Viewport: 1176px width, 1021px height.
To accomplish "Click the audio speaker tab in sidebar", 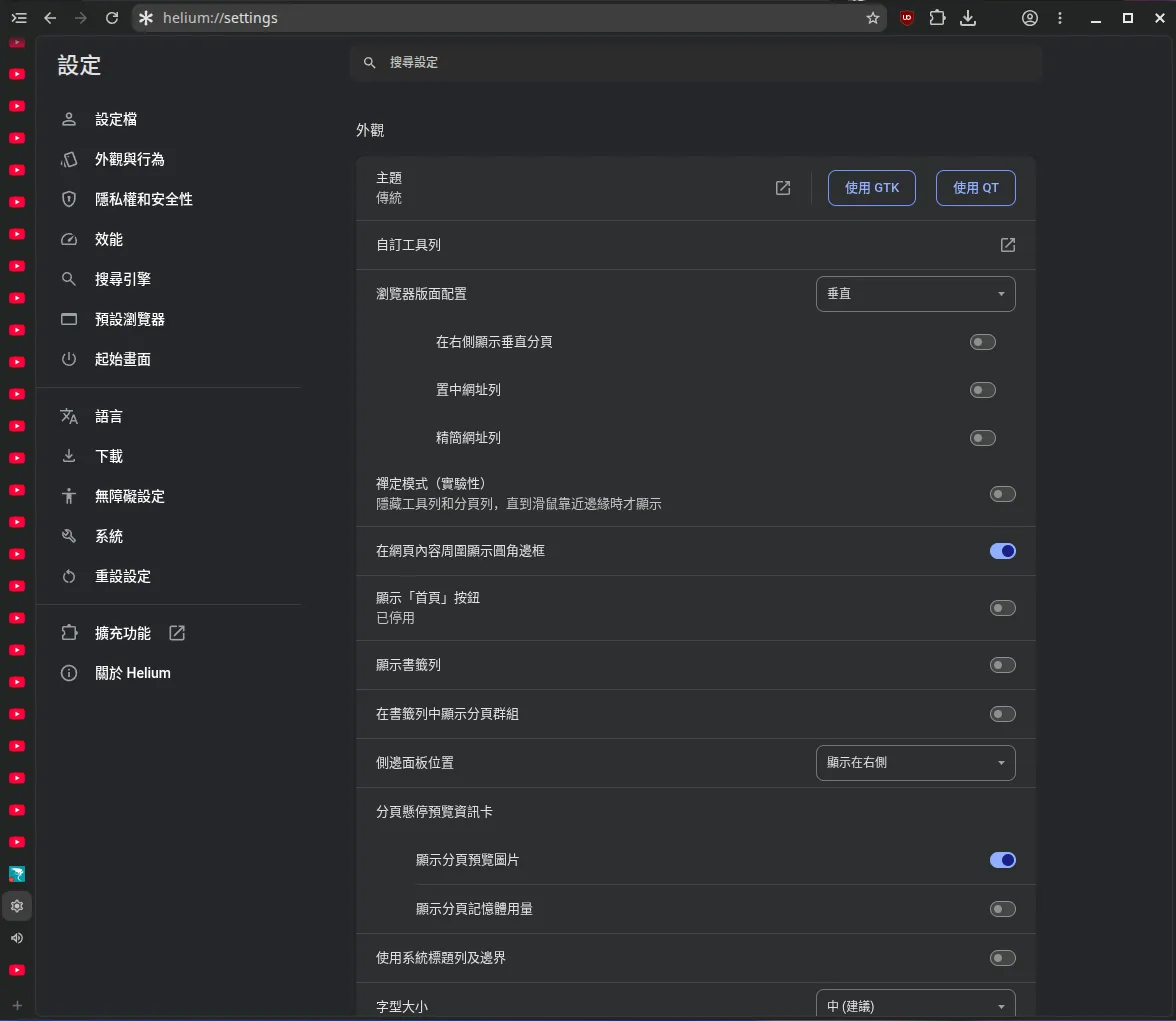I will click(x=17, y=938).
